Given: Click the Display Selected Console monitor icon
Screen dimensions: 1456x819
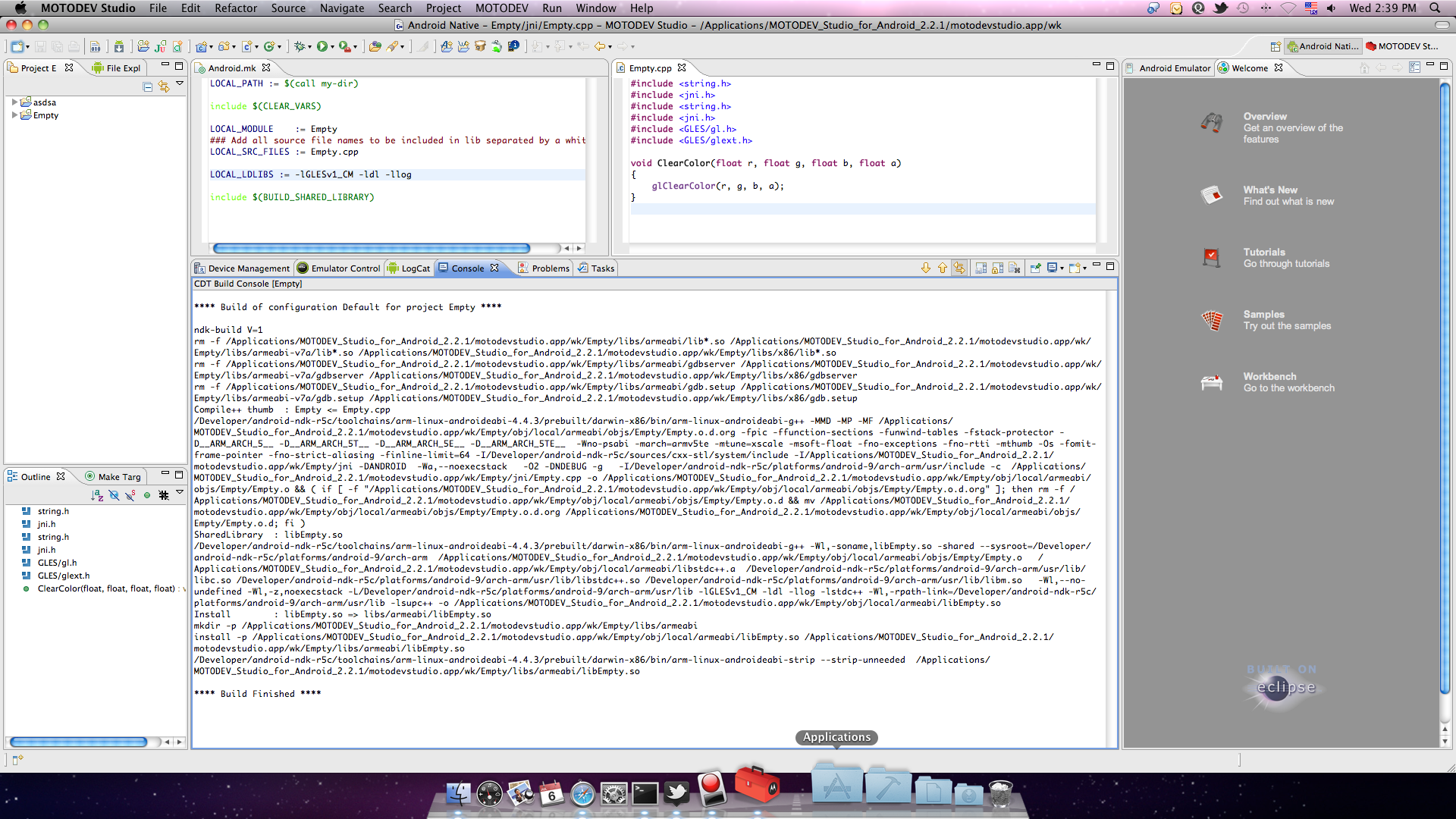Looking at the screenshot, I should [1052, 268].
